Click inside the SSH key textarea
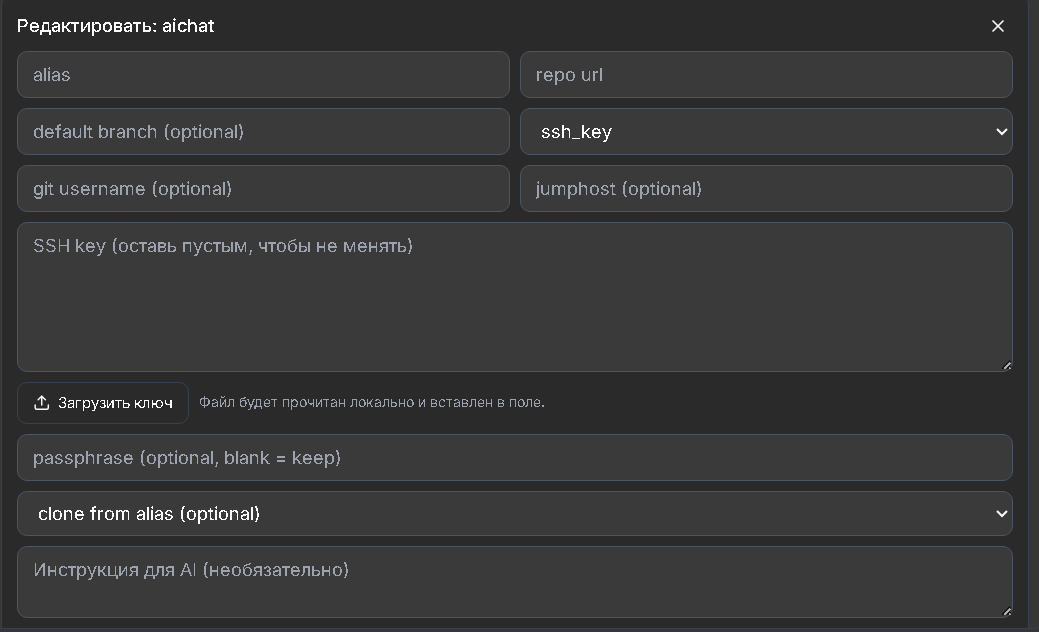This screenshot has width=1039, height=632. pos(515,297)
